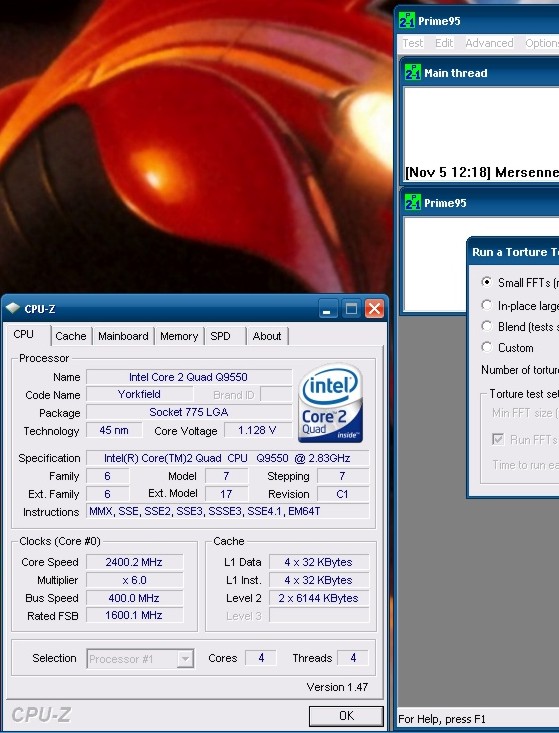Open the Processor #1 selection dropdown
The height and width of the screenshot is (733, 559).
coord(140,659)
